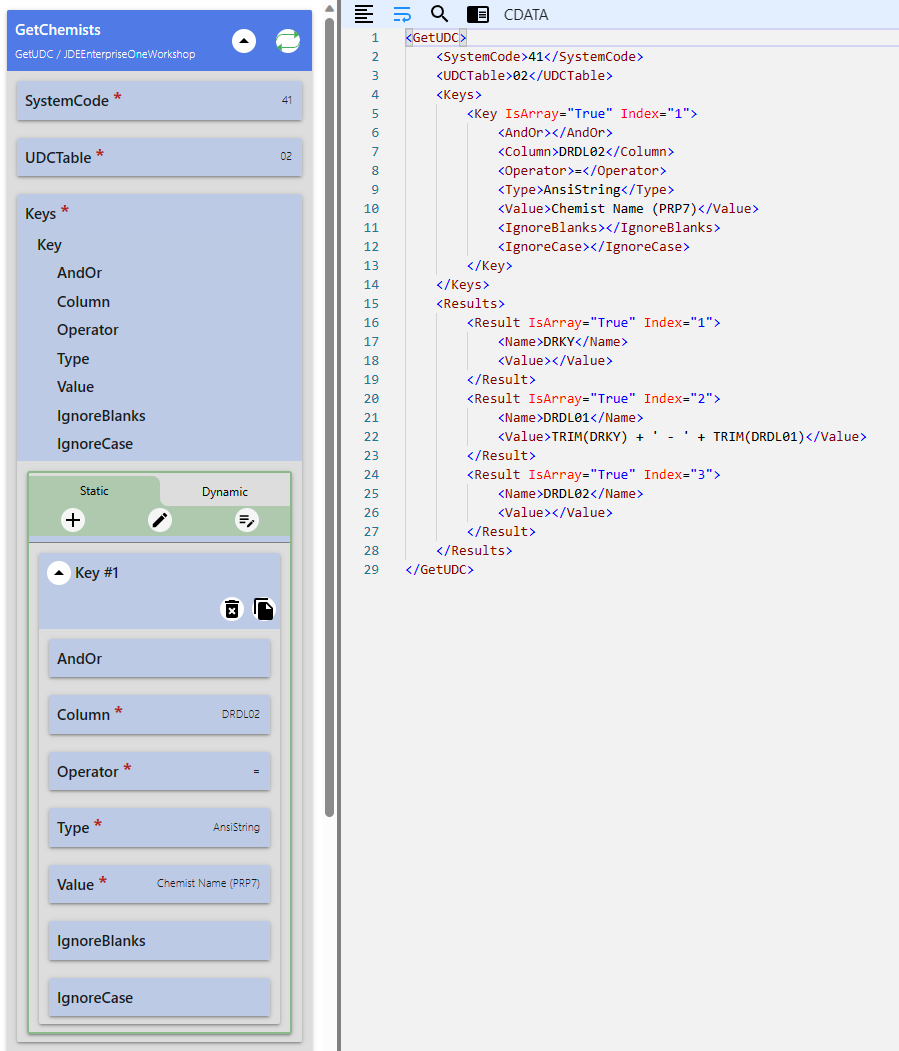Click the <Column>DRDL02</Column> code line

586,151
